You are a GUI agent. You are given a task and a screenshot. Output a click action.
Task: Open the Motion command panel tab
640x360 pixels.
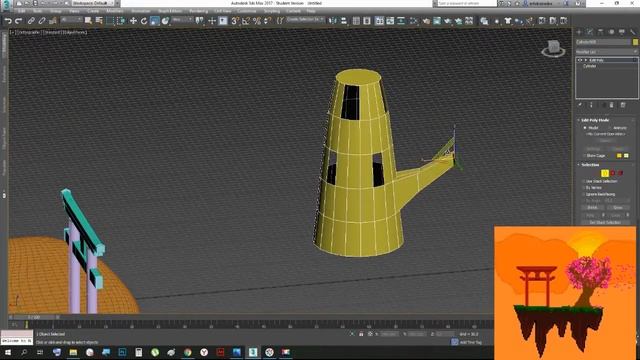pyautogui.click(x=611, y=32)
